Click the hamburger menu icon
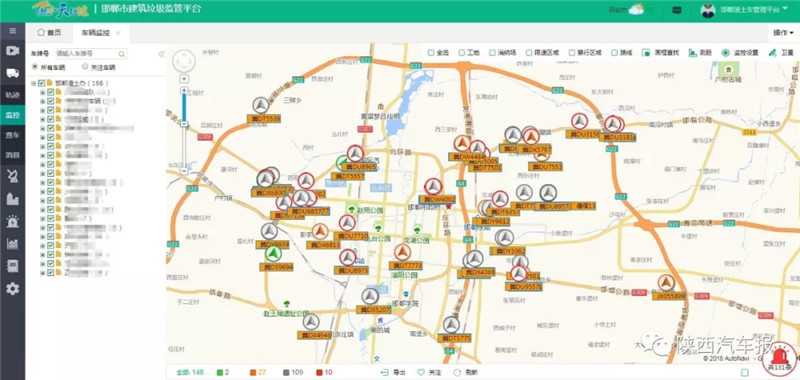 pos(12,31)
